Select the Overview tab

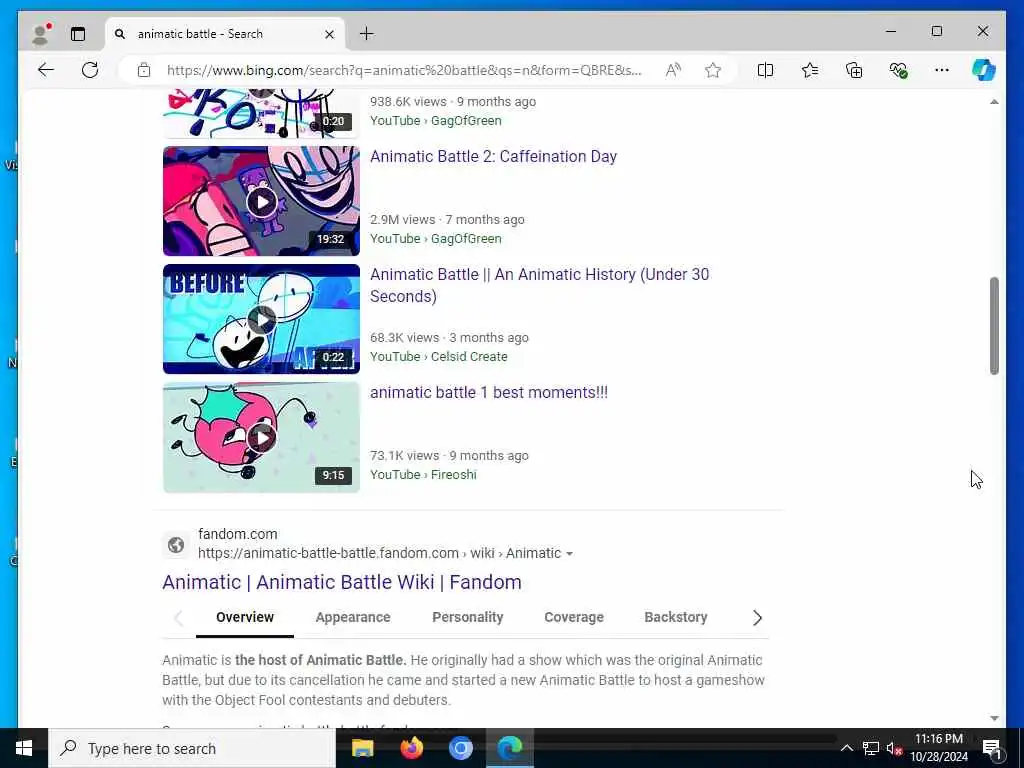tap(245, 617)
